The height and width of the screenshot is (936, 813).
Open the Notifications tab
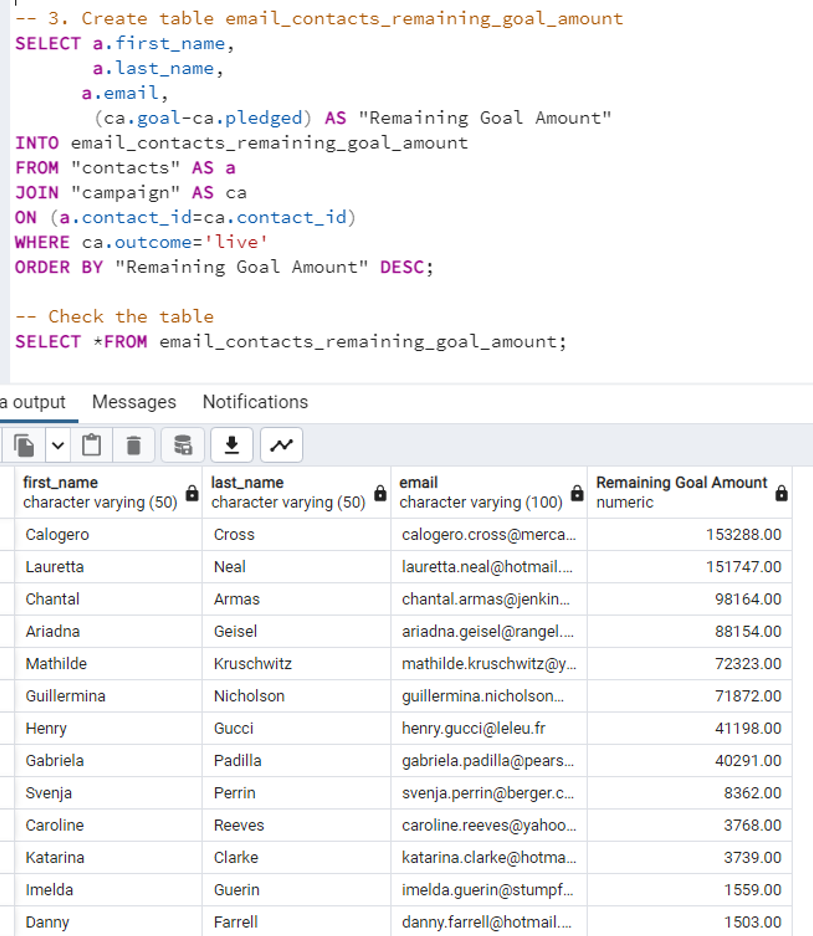pos(254,402)
